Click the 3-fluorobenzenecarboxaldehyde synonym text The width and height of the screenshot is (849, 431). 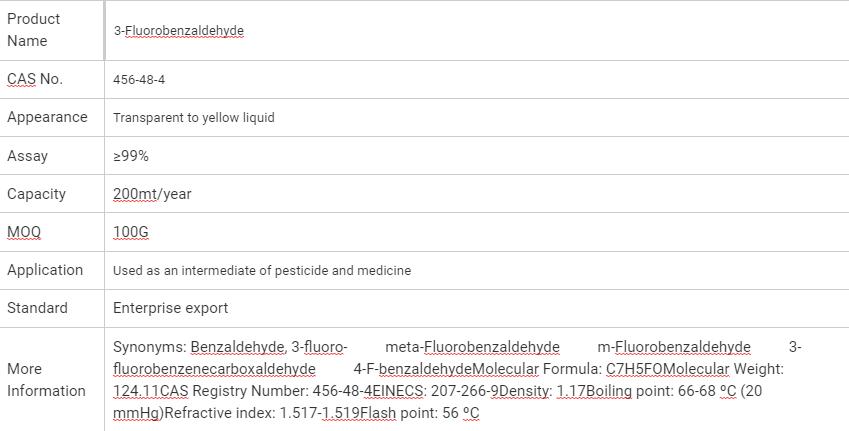(x=214, y=369)
